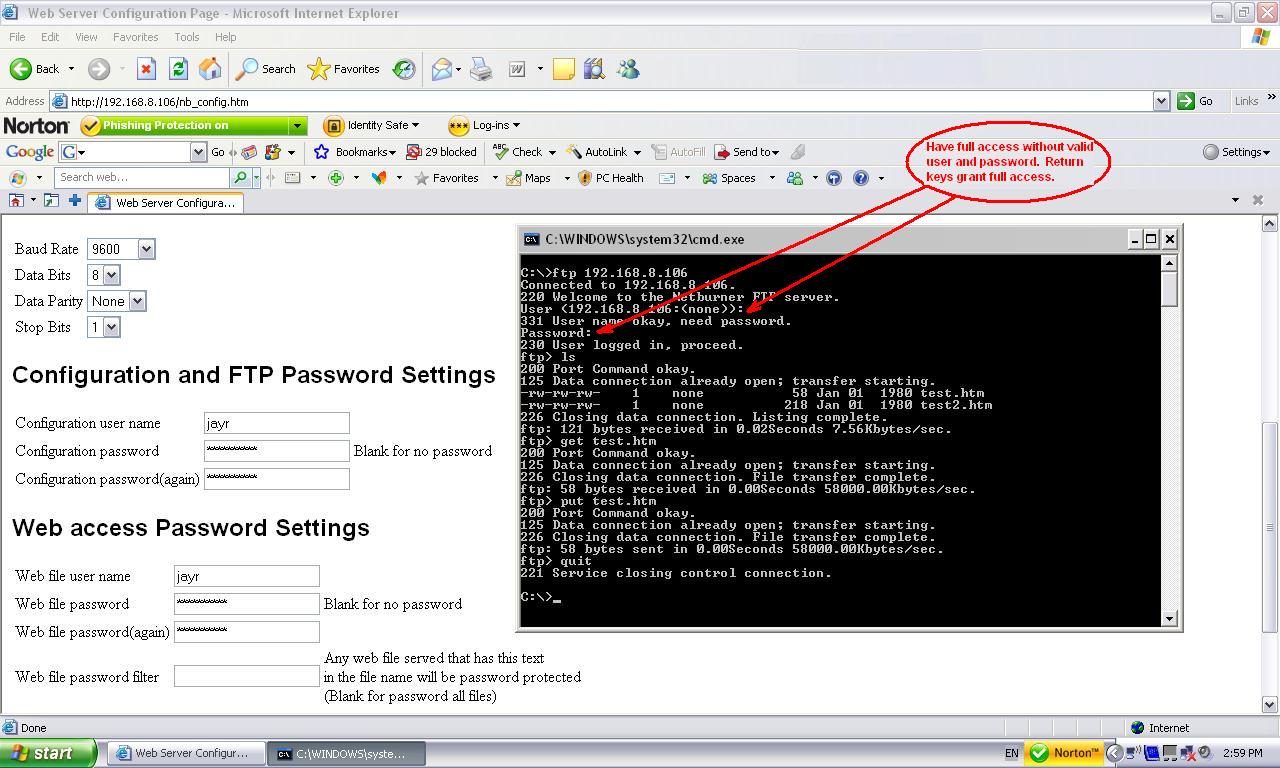The width and height of the screenshot is (1280, 768).
Task: Click the green plus icon on the Live toolbar
Action: click(336, 178)
